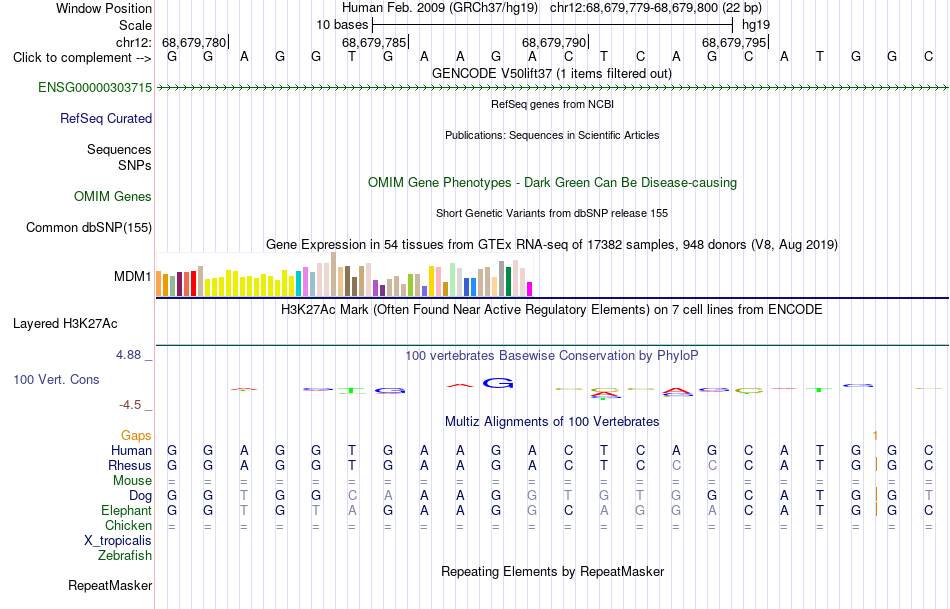Screen dimensions: 950x609
Task: Open the Layered H3K27Ac track label
Action: 65,324
